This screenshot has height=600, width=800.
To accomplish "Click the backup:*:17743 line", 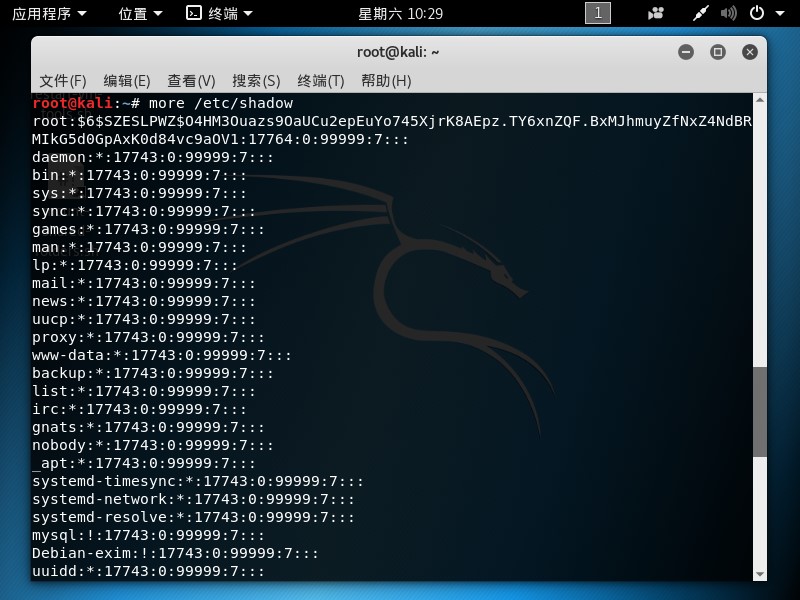I will (x=153, y=373).
